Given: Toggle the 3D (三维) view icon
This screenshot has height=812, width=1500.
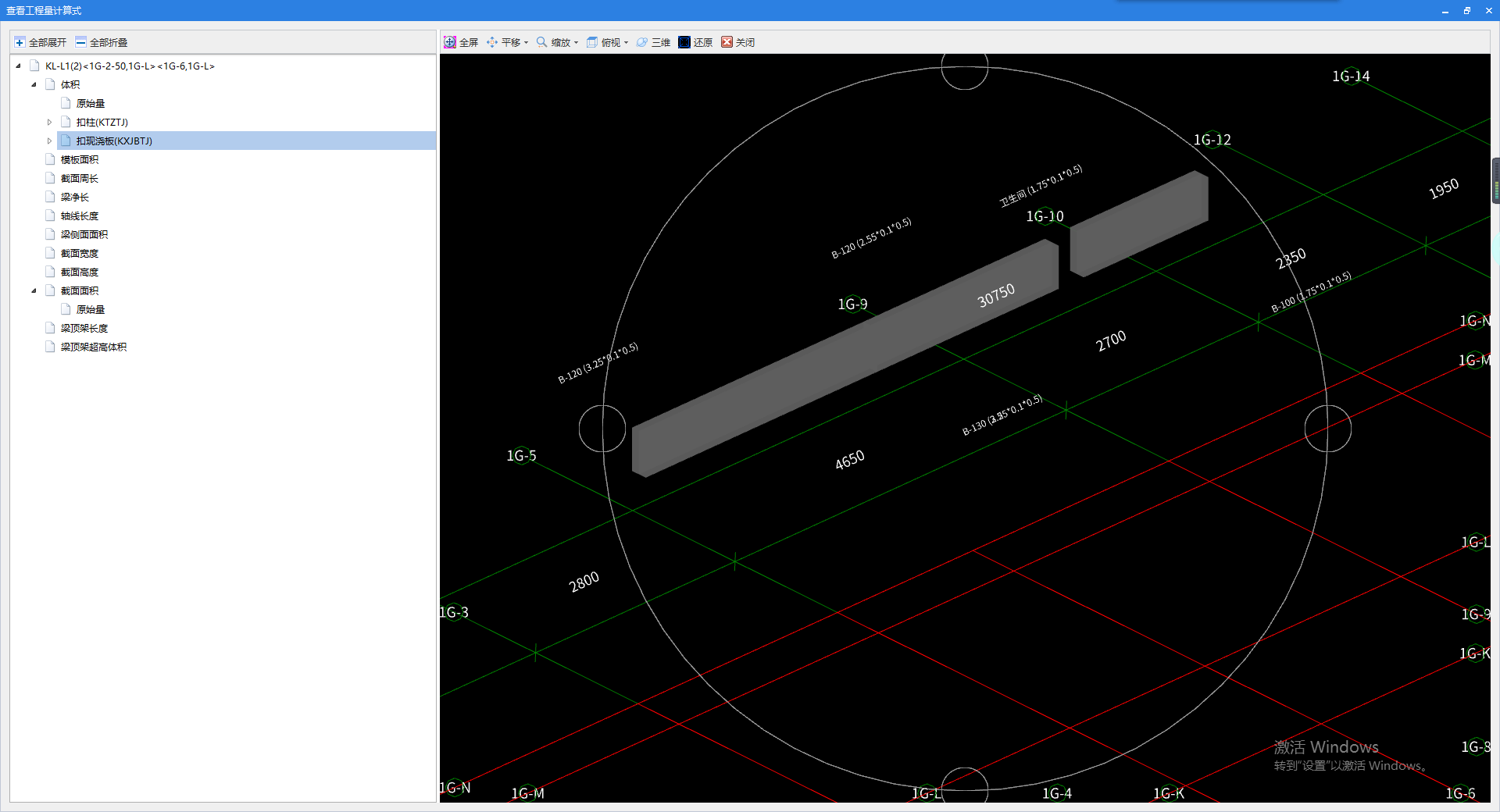Looking at the screenshot, I should click(x=642, y=42).
